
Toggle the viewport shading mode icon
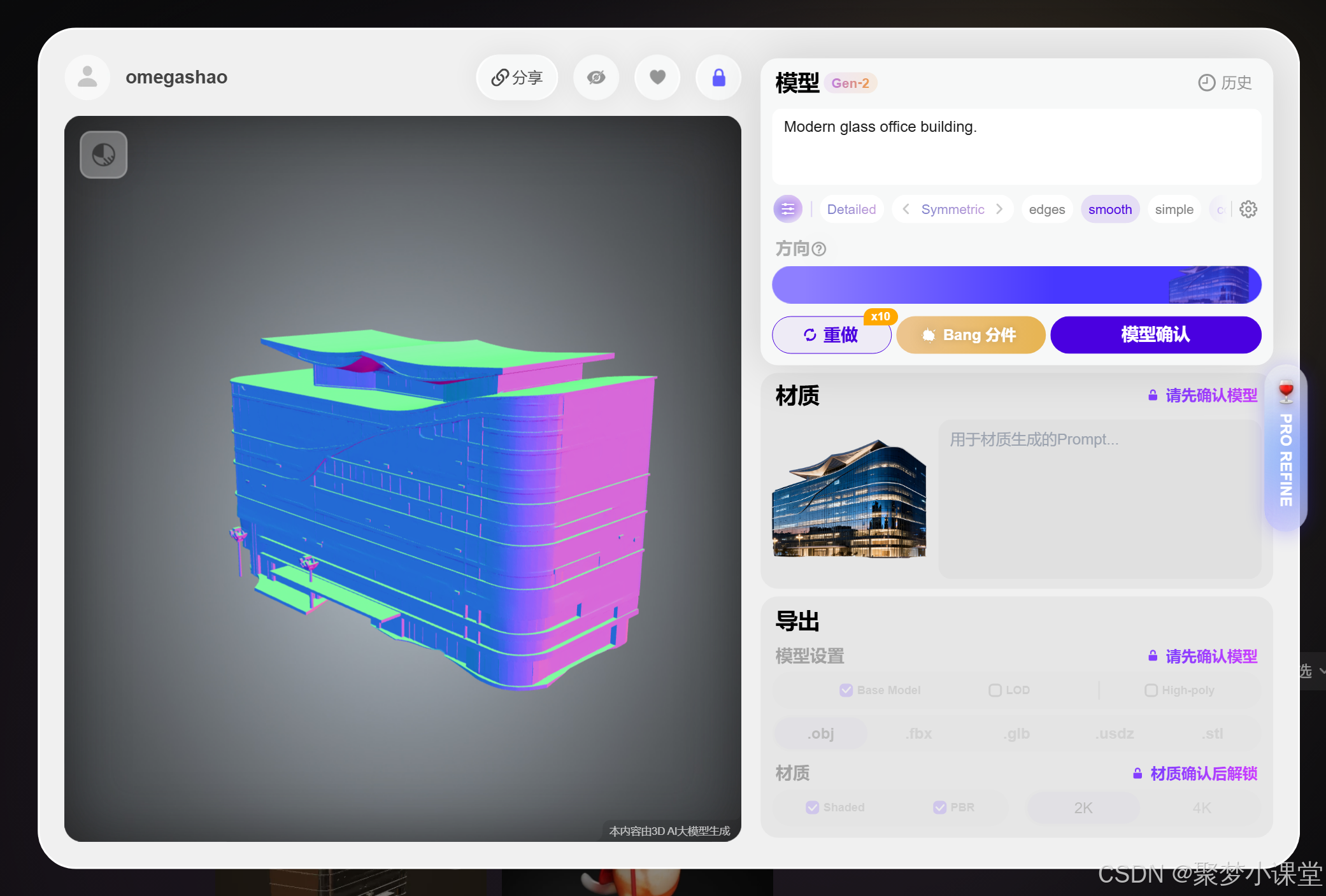pos(104,155)
